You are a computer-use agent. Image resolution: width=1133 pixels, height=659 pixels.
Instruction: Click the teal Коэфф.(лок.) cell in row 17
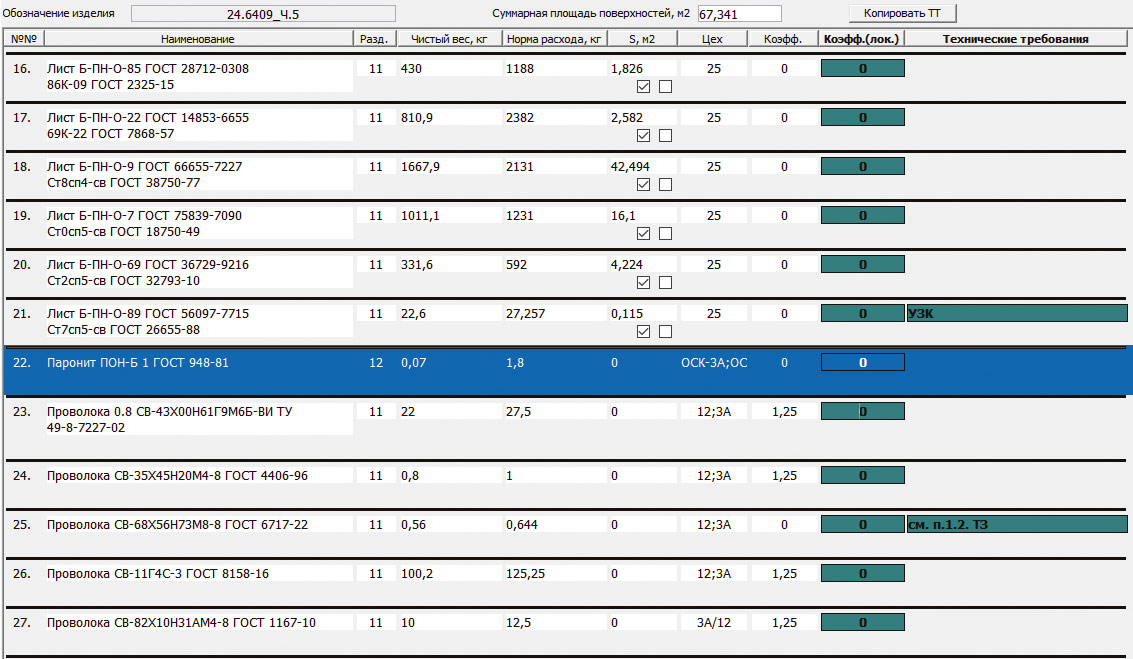862,118
